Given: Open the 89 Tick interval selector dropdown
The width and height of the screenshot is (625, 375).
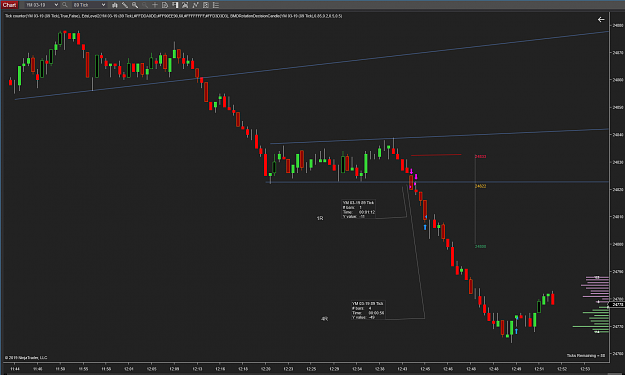Looking at the screenshot, I should (x=89, y=5).
